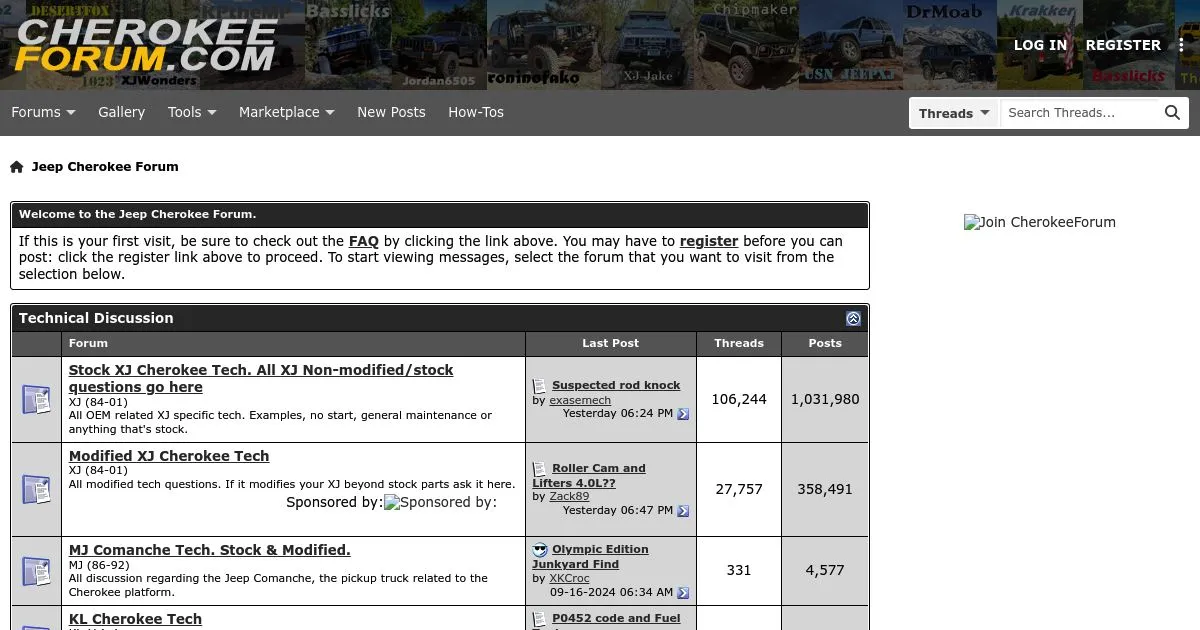Click Threads column header

739,343
